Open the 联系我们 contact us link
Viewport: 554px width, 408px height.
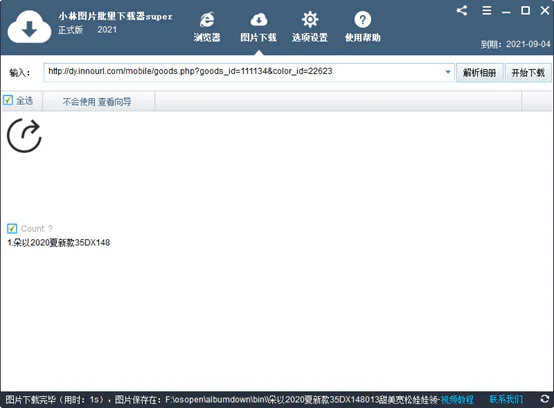[506, 399]
